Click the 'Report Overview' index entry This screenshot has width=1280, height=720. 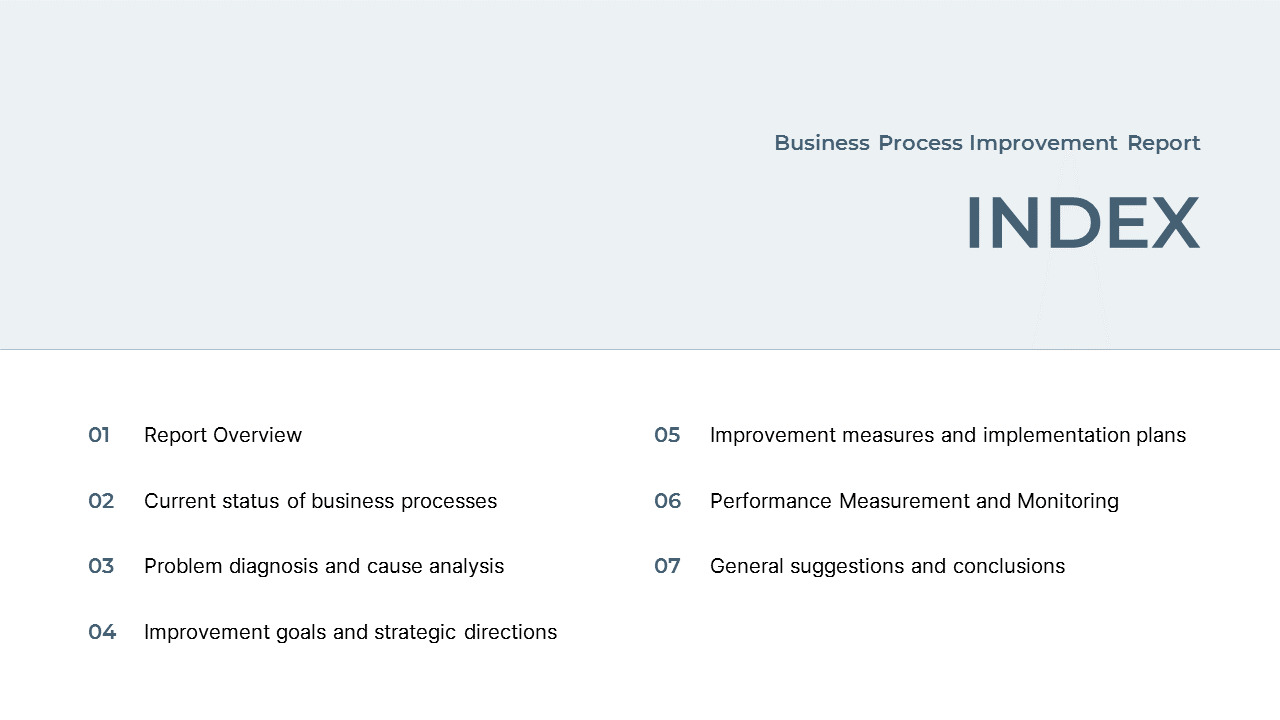click(222, 435)
